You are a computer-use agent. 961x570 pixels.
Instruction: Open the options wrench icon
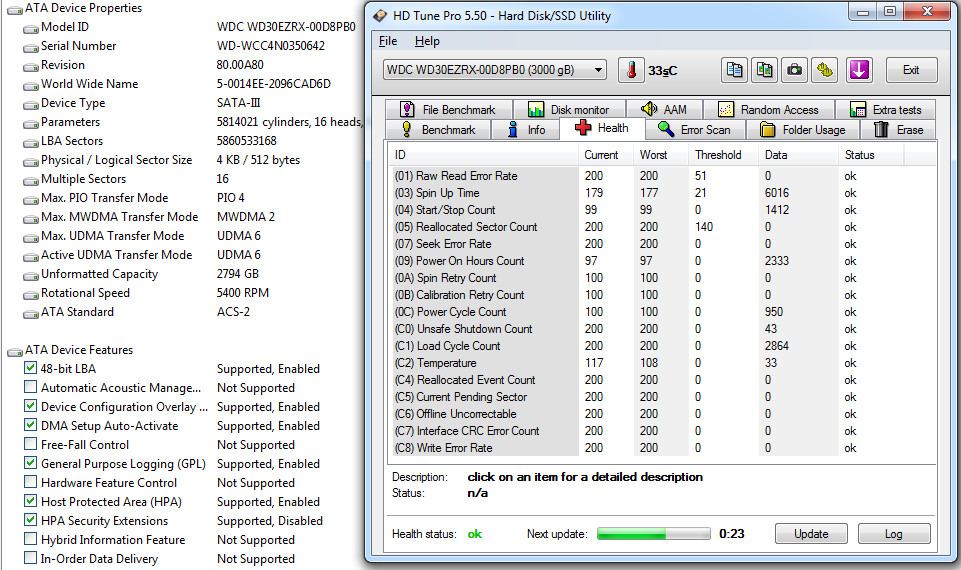click(825, 70)
